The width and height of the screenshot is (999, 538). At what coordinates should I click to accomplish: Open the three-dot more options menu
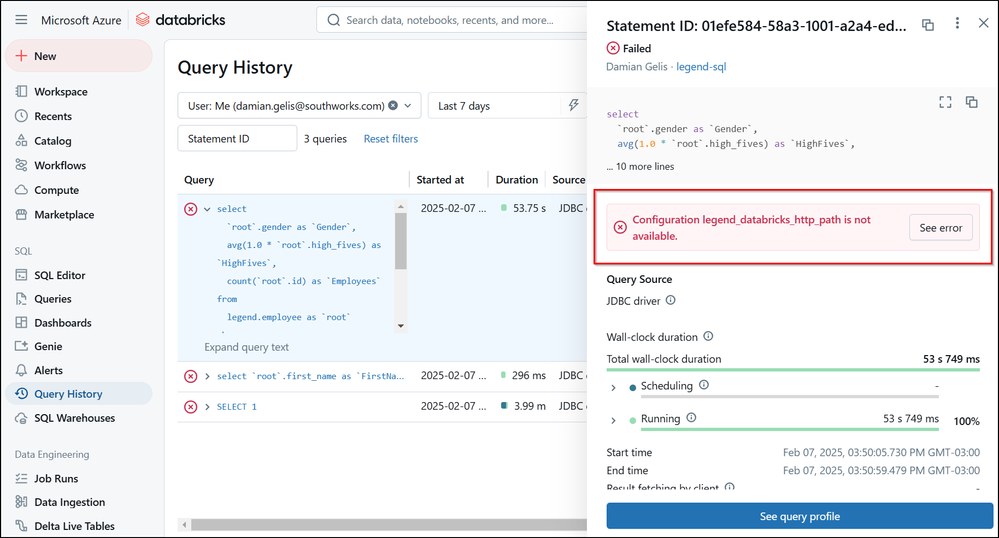(957, 24)
